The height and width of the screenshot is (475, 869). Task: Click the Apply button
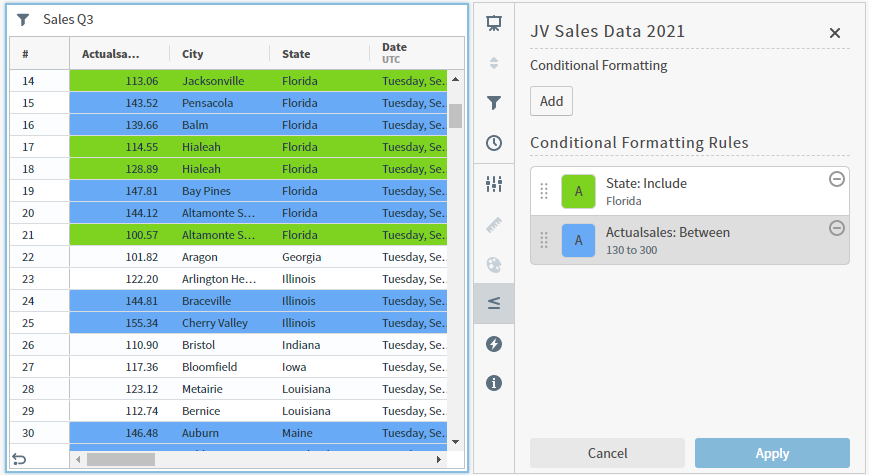click(x=772, y=453)
